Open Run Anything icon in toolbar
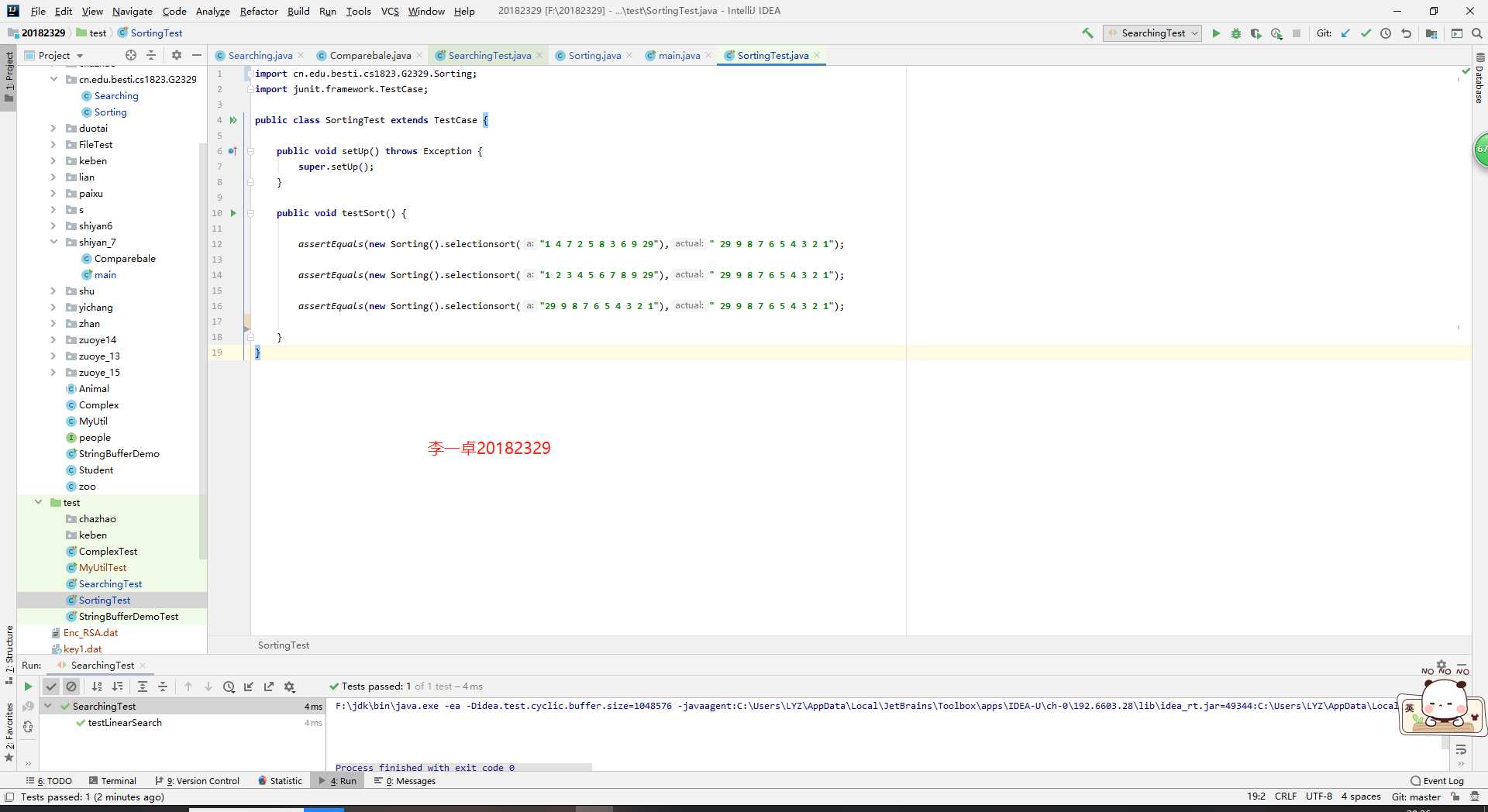 coord(1457,33)
